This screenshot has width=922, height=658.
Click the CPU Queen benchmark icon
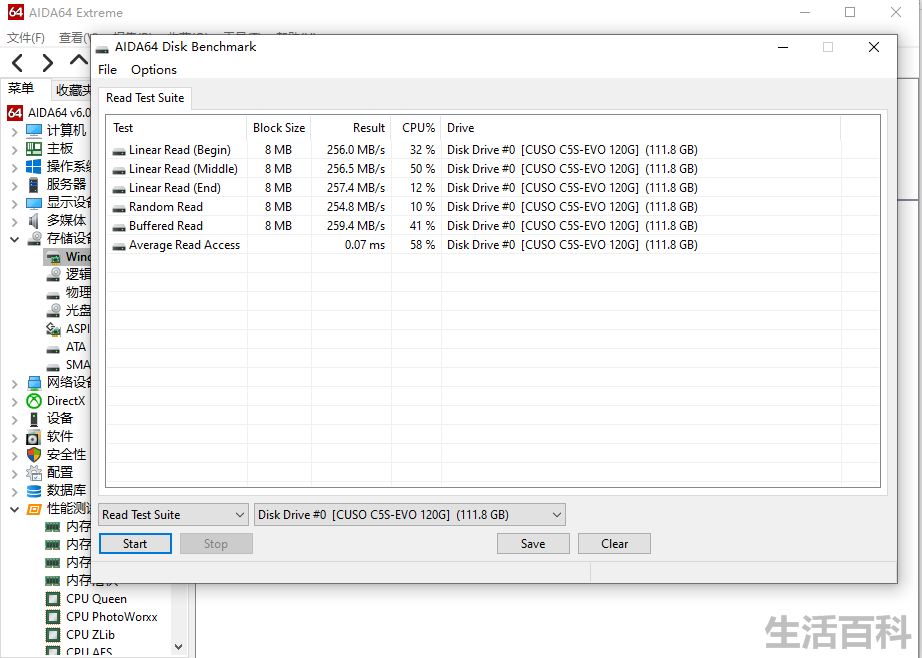(53, 599)
